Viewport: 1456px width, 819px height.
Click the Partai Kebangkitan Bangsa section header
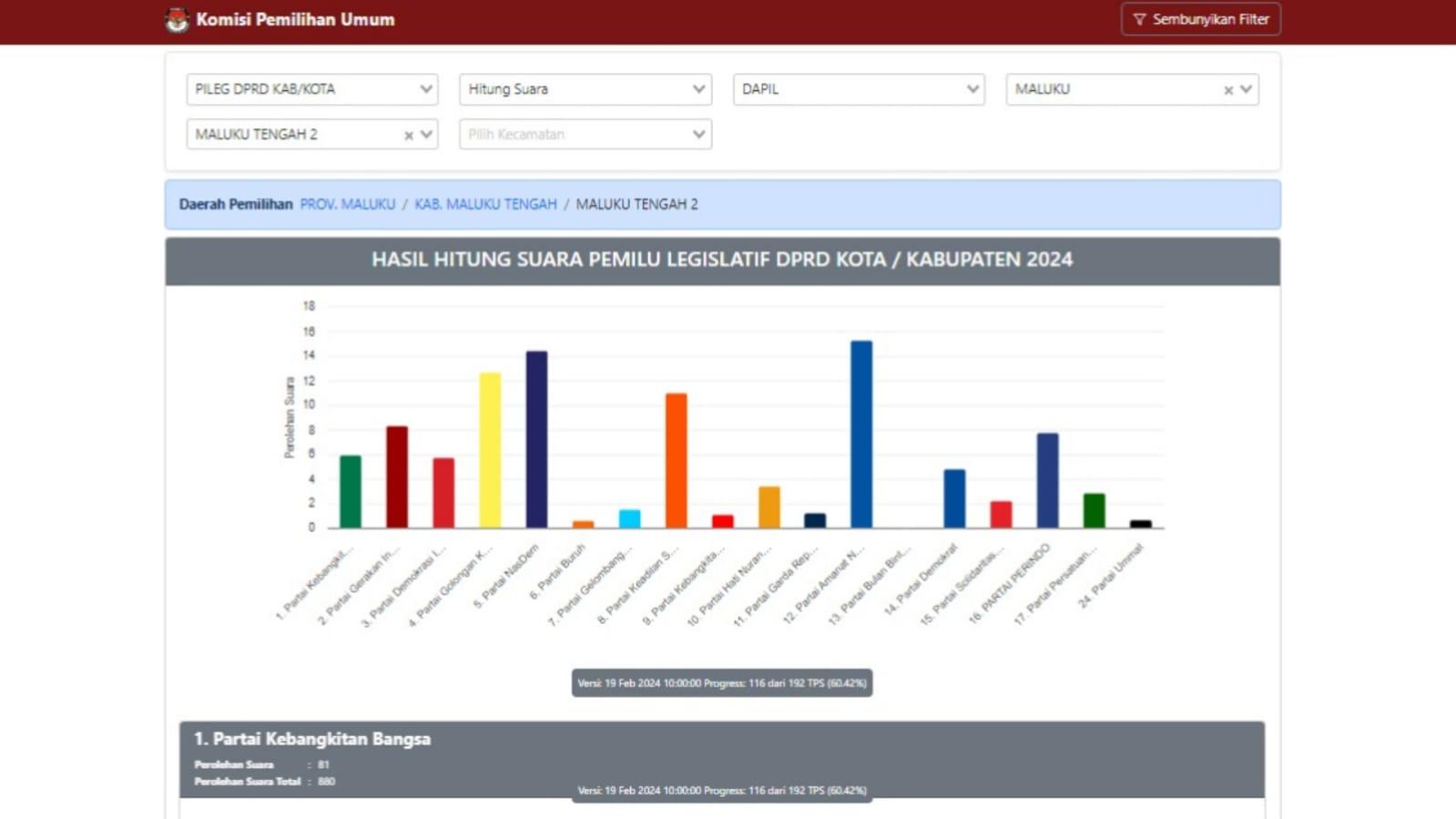tap(311, 739)
